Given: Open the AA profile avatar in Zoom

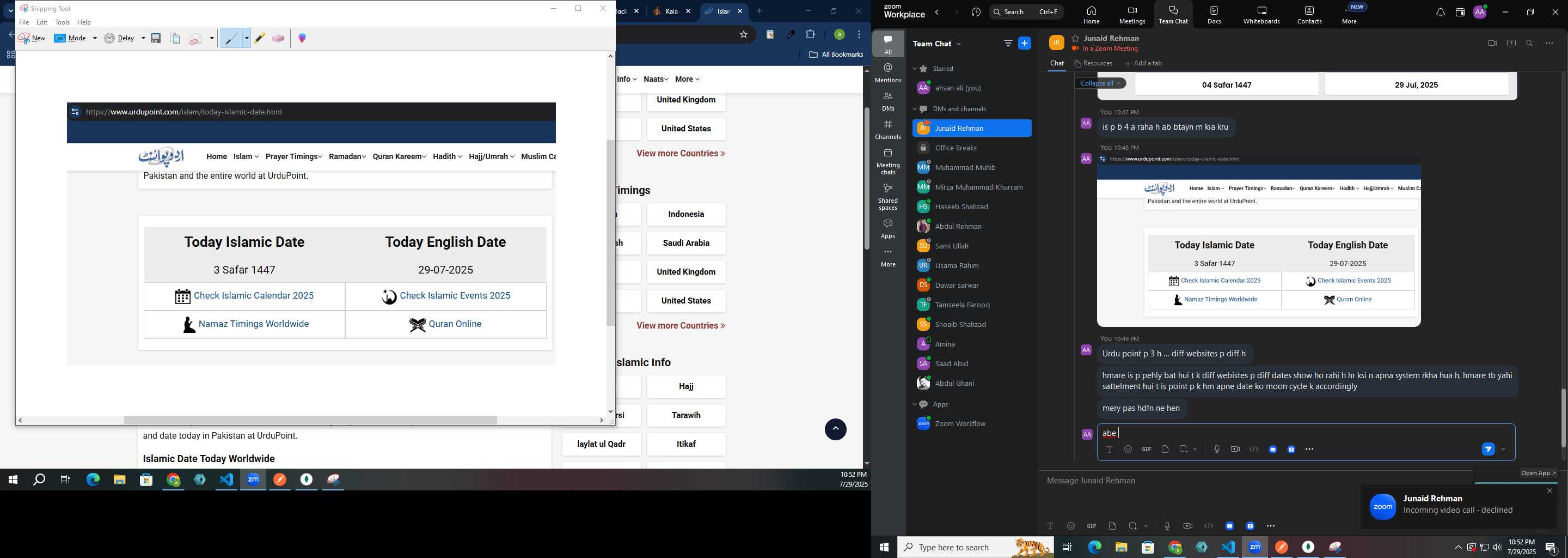Looking at the screenshot, I should pos(1480,12).
